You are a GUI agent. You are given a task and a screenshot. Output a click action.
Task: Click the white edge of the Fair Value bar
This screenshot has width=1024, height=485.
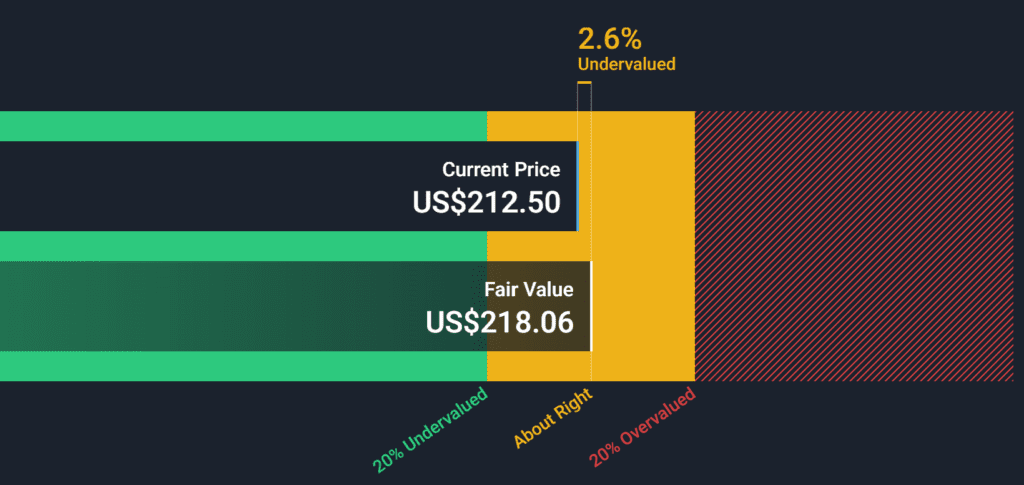point(590,306)
